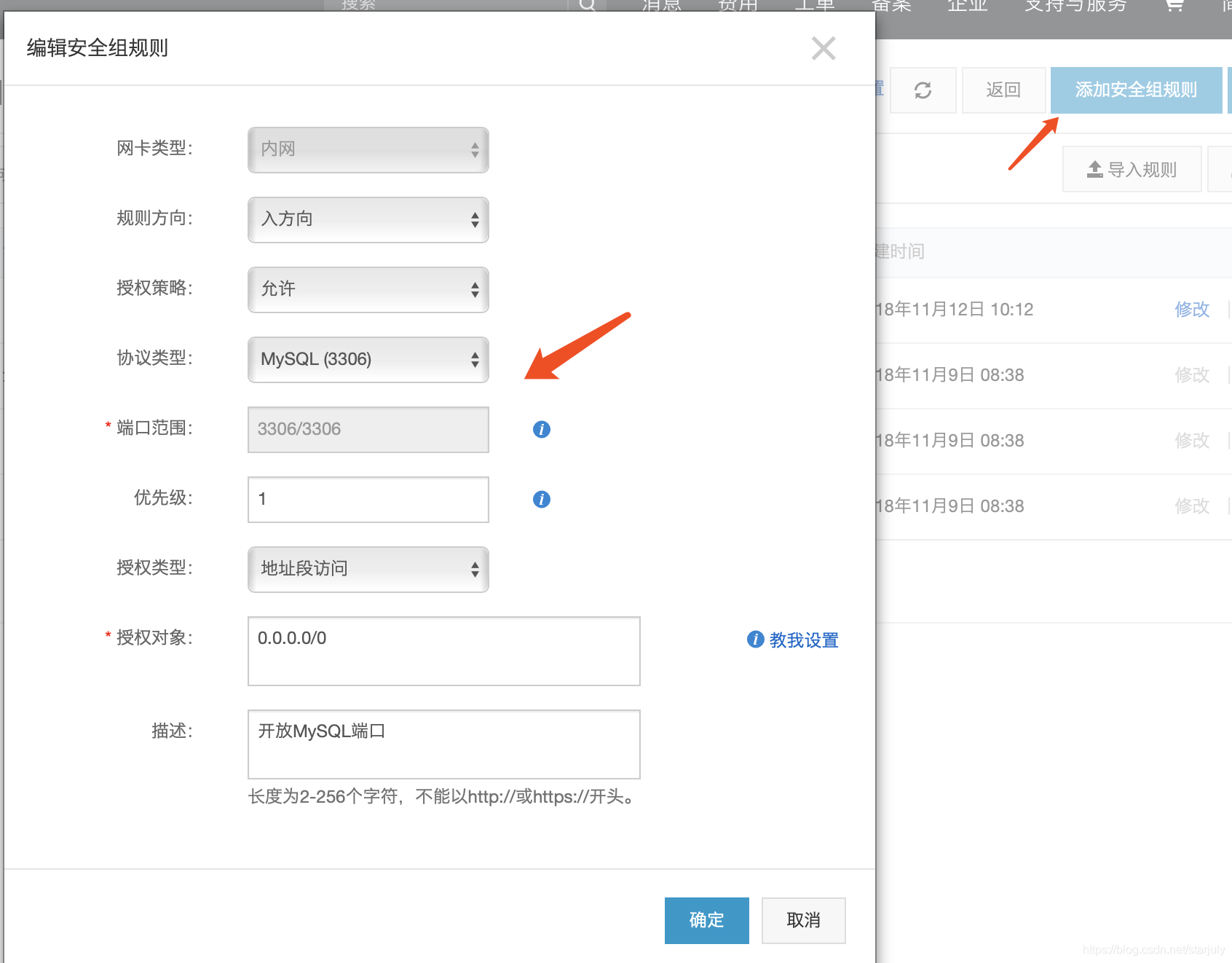1232x963 pixels.
Task: Open 消息 menu in top bar
Action: 662,6
